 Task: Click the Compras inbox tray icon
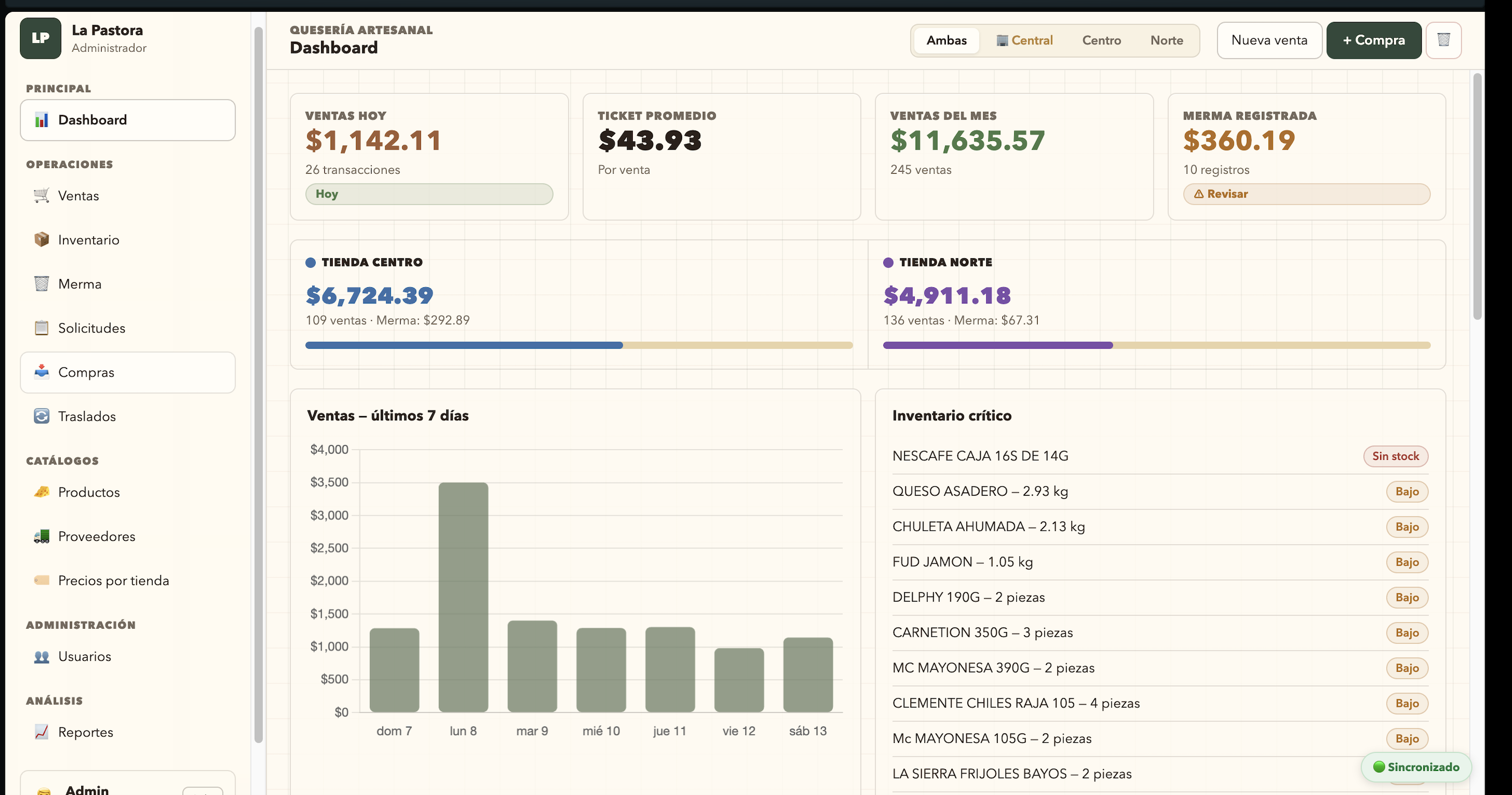[x=41, y=372]
